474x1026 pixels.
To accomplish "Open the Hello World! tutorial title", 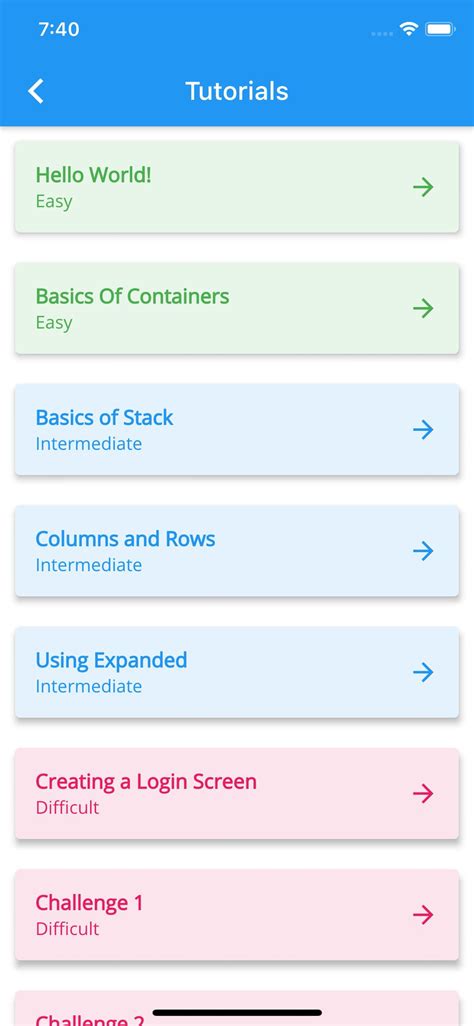I will coord(94,175).
